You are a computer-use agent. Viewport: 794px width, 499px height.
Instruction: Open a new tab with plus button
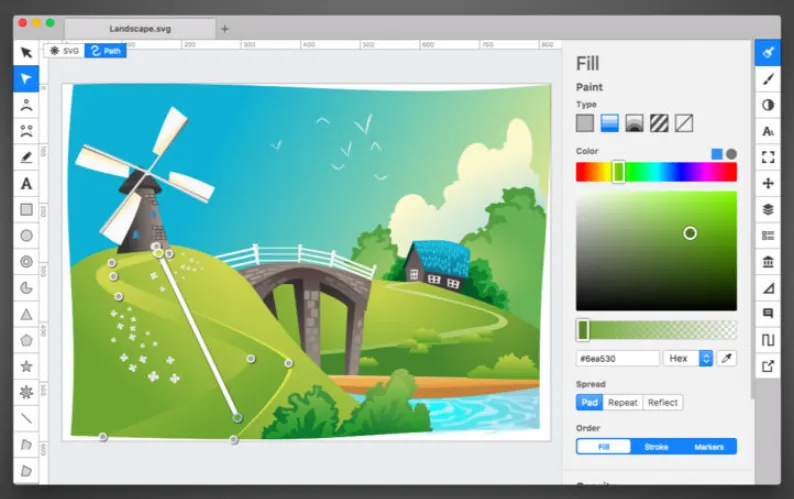225,29
